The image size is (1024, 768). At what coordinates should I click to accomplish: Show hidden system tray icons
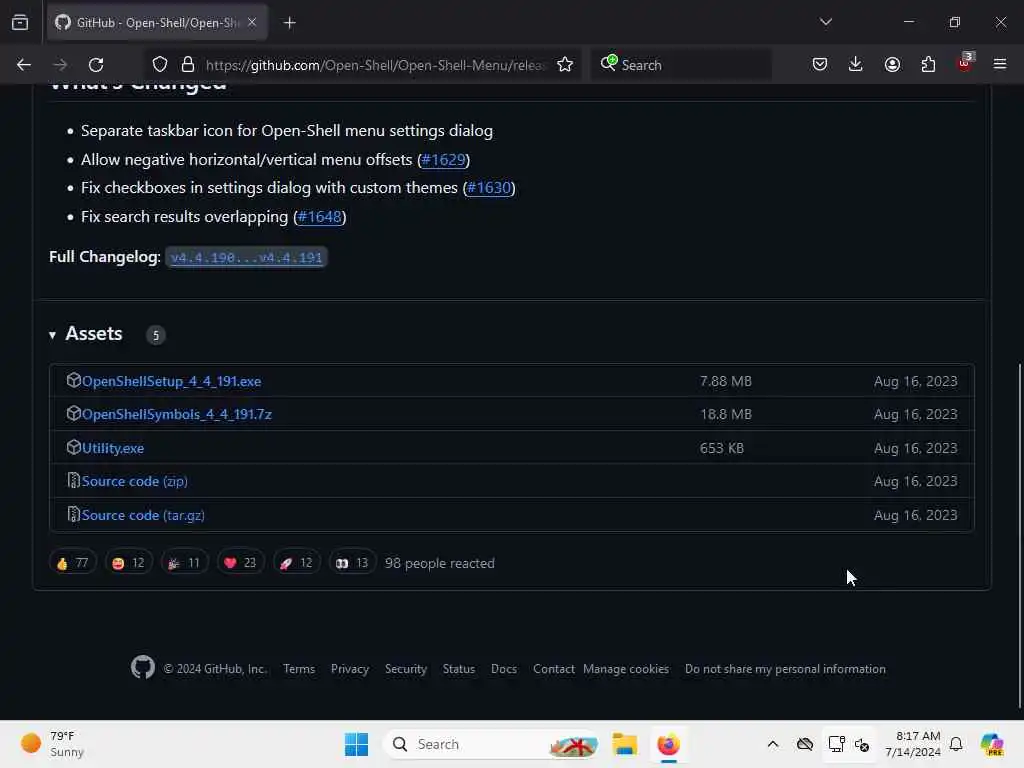pos(773,744)
